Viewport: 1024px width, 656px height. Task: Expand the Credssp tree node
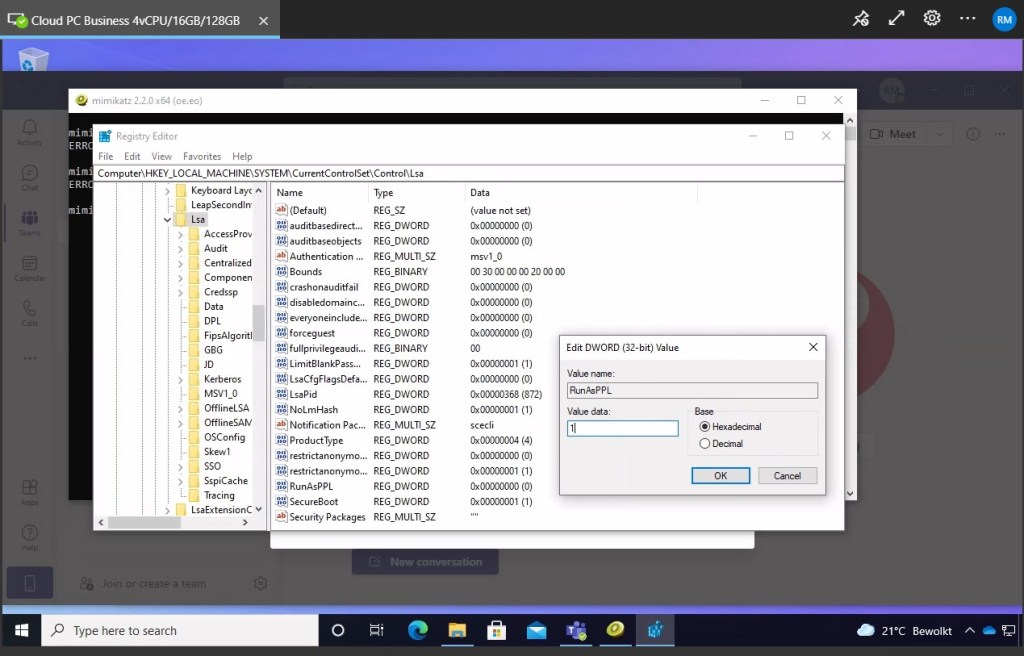click(x=180, y=292)
